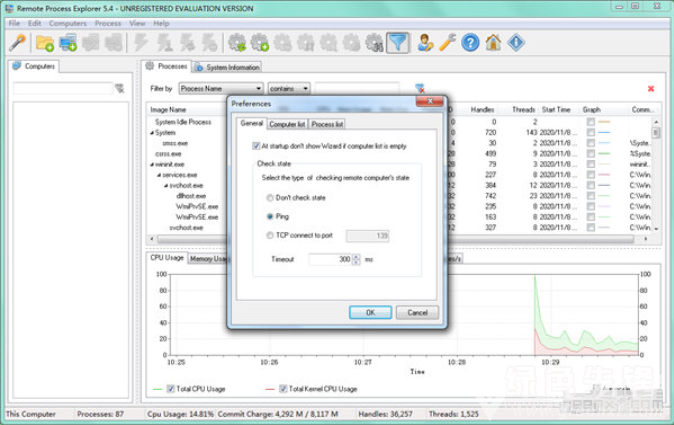Click the filter text input next to 'contains'
This screenshot has height=425, width=674.
(x=357, y=89)
